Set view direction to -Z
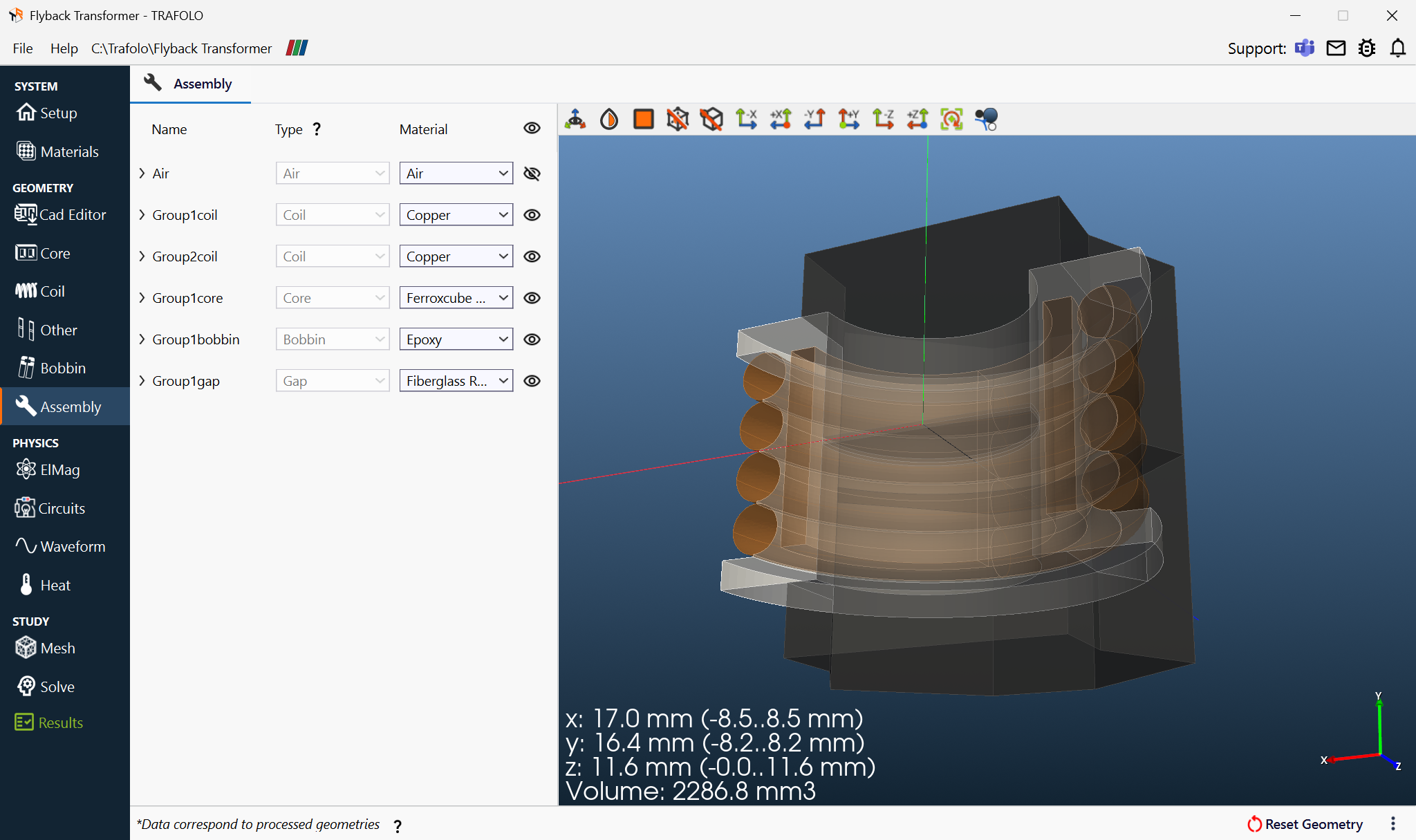 pyautogui.click(x=883, y=119)
